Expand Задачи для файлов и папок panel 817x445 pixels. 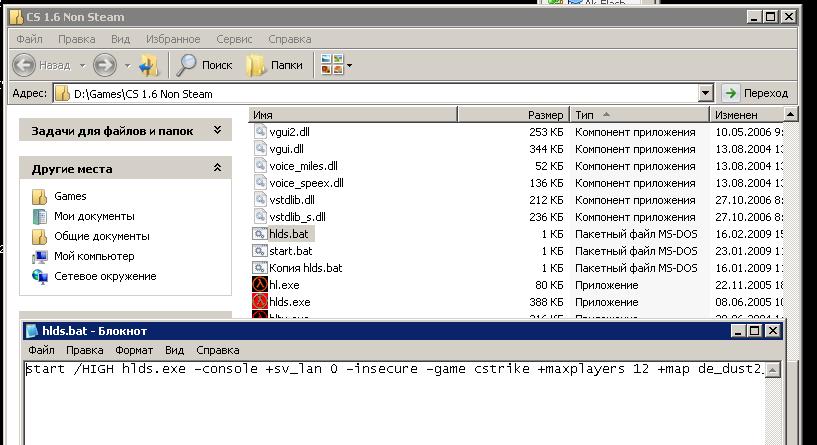217,130
